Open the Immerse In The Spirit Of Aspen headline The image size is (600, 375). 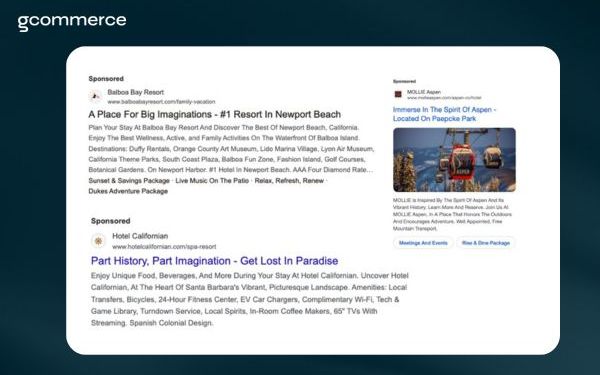coord(444,114)
